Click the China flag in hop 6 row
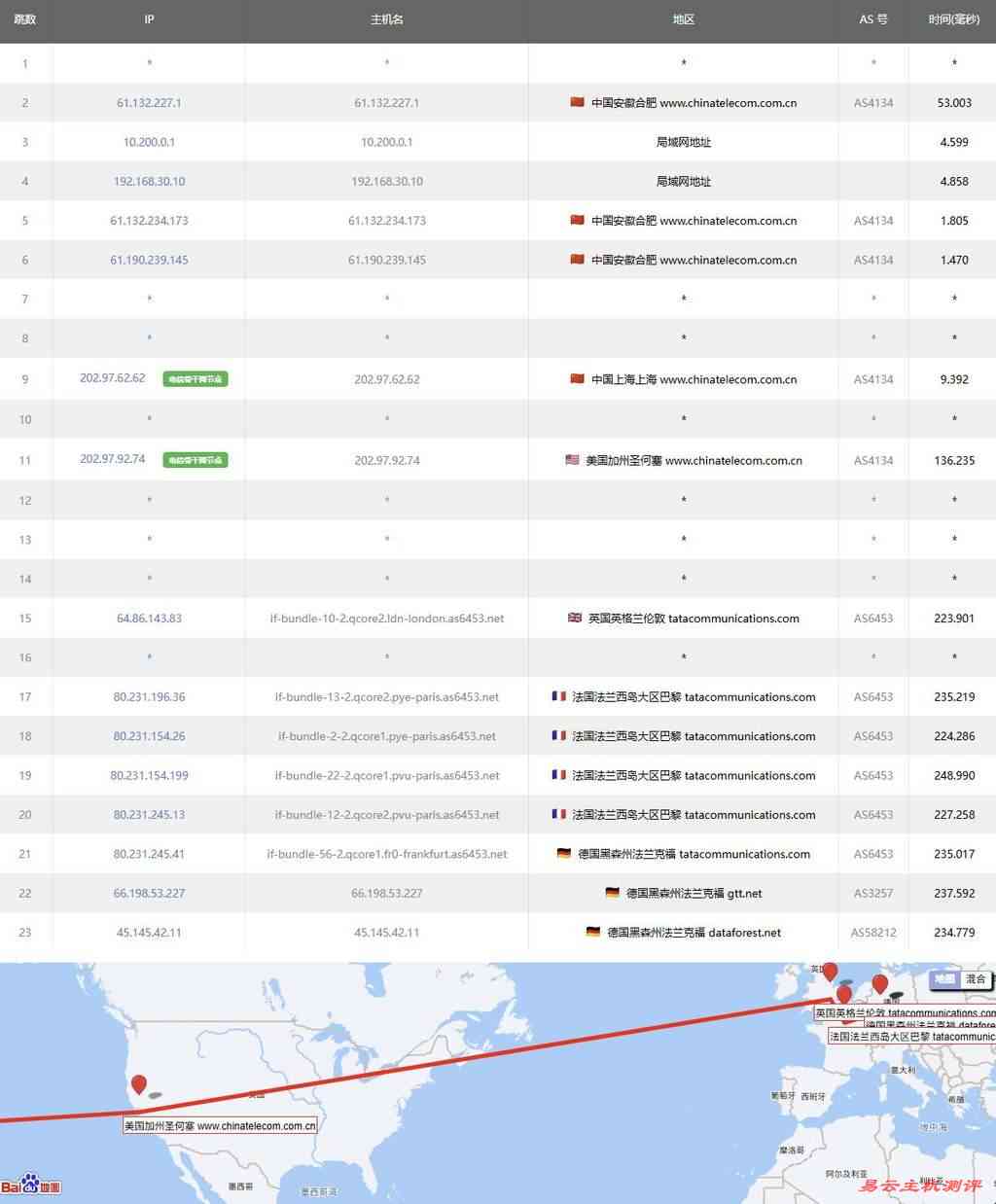This screenshot has height=1204, width=996. click(x=578, y=260)
